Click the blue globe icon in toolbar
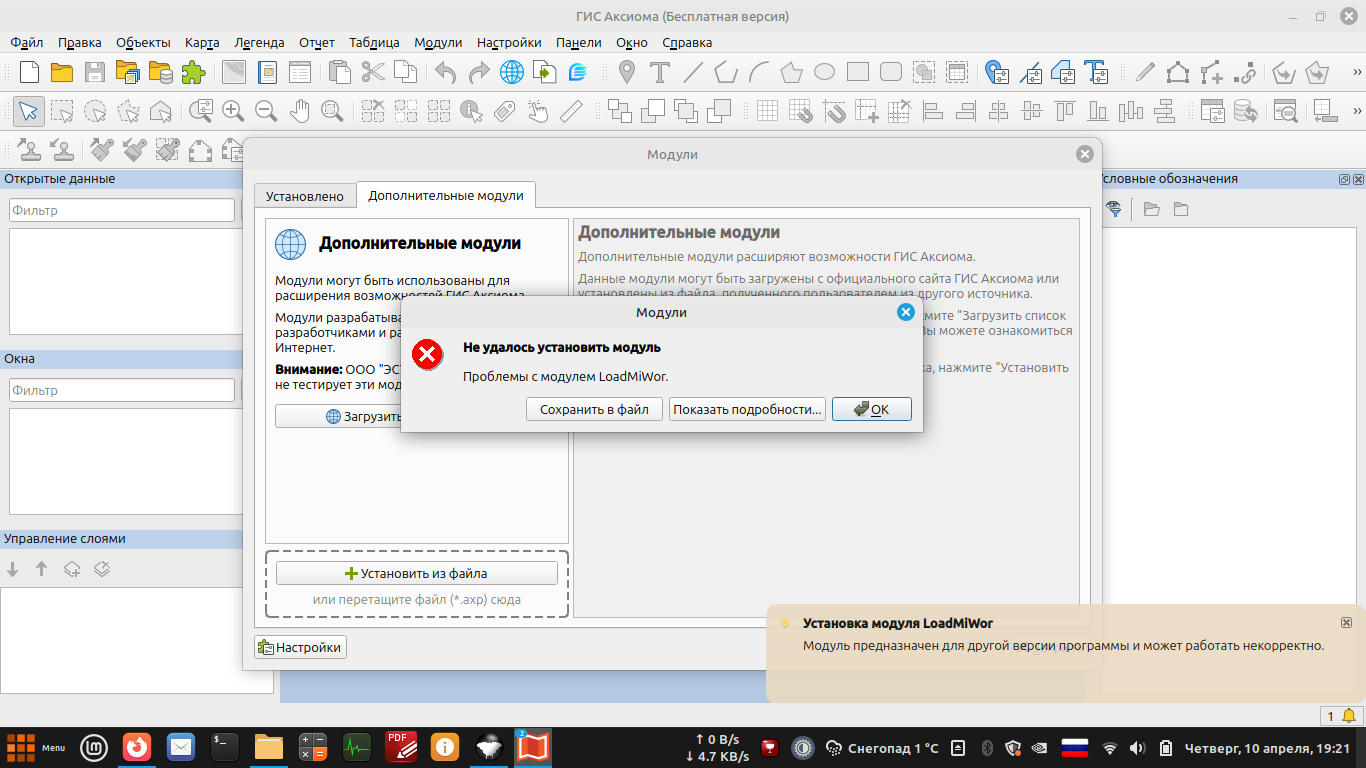This screenshot has width=1366, height=768. pos(512,72)
